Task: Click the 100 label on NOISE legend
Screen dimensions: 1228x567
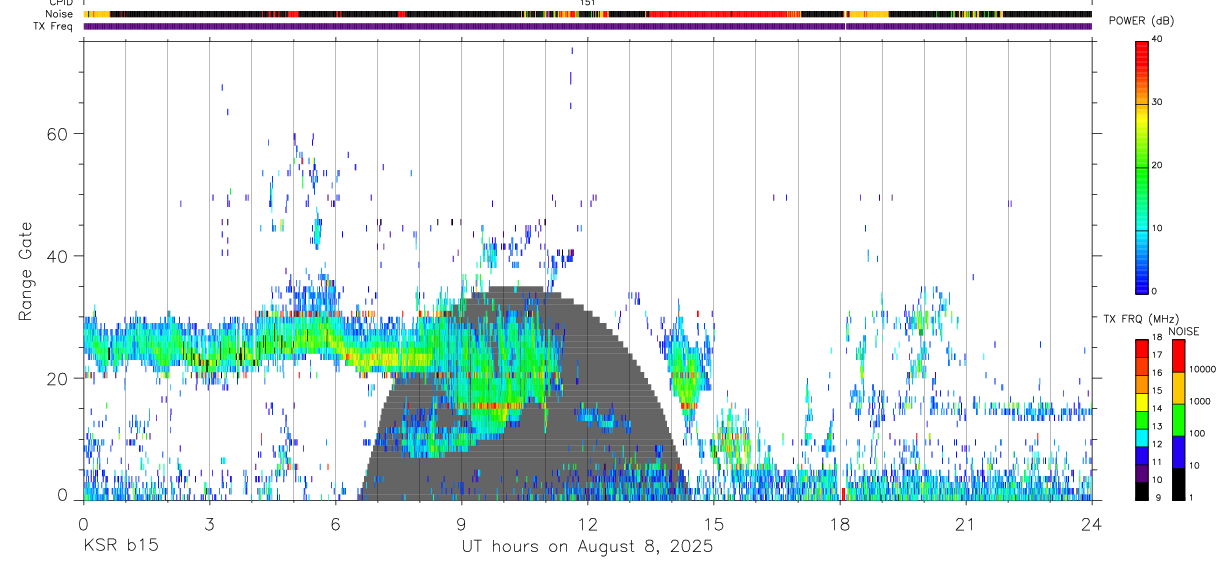Action: coord(1197,433)
